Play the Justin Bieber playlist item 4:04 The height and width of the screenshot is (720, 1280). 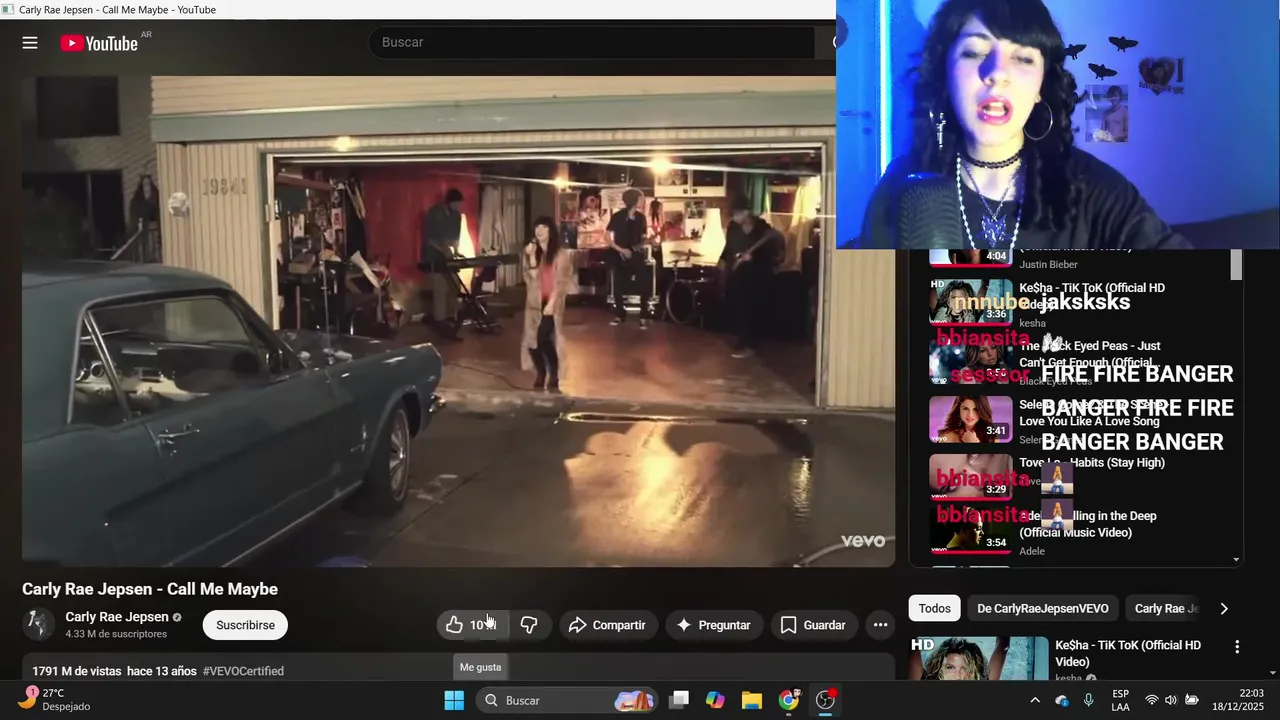point(971,257)
